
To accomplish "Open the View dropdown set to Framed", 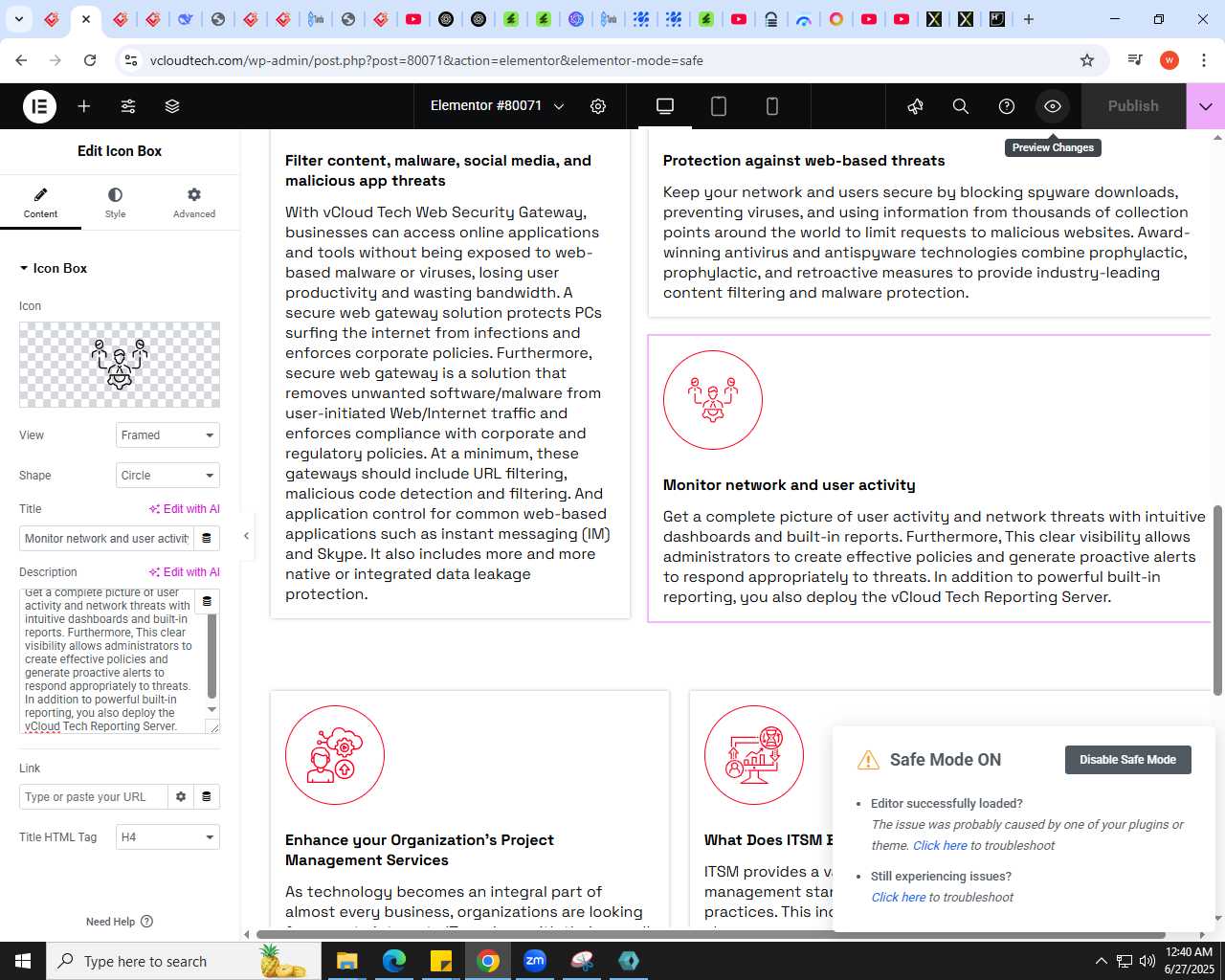I will [x=167, y=435].
